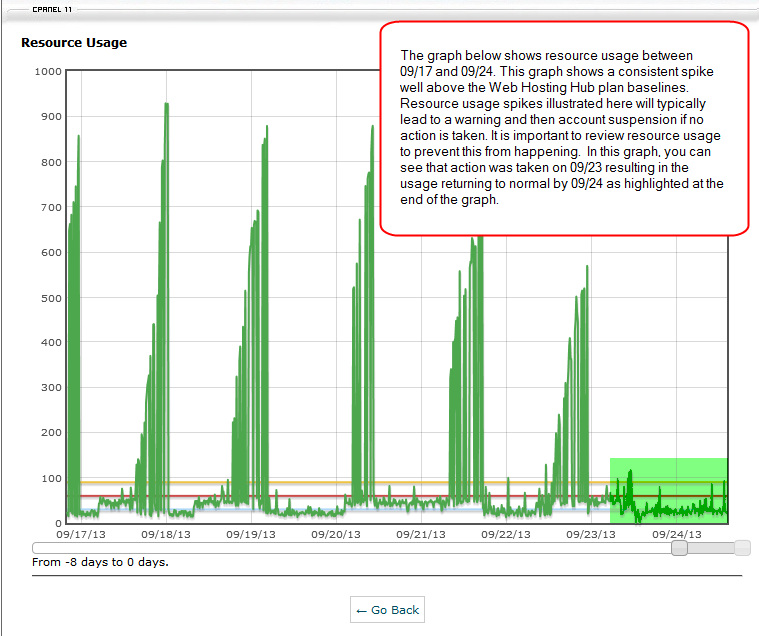Select the Resource Usage heading

click(74, 43)
